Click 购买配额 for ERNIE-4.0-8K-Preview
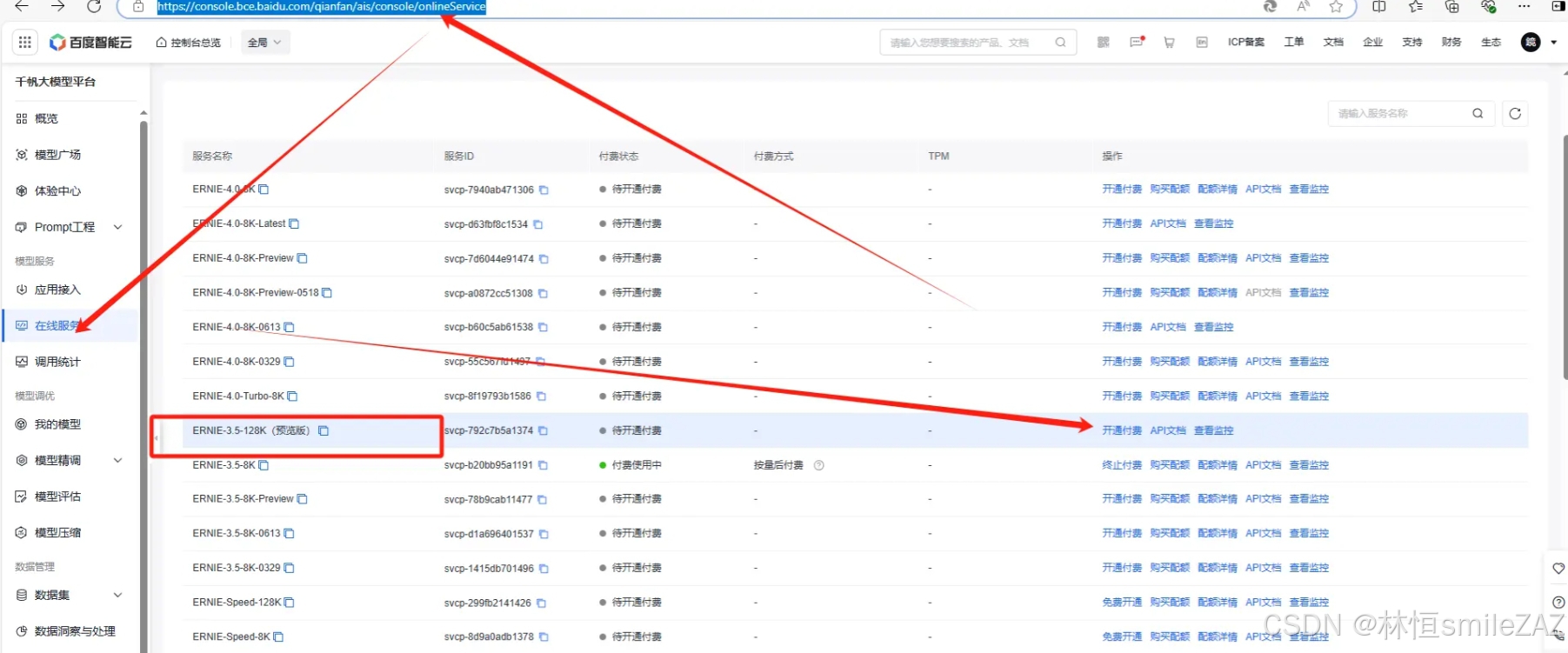This screenshot has width=1568, height=653. (1170, 258)
